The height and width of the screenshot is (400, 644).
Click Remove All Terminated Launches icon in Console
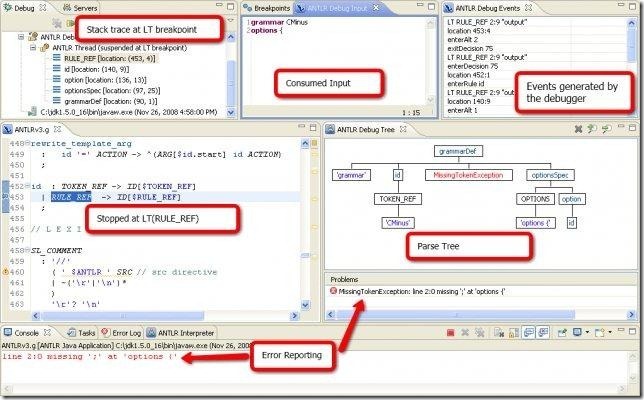479,332
